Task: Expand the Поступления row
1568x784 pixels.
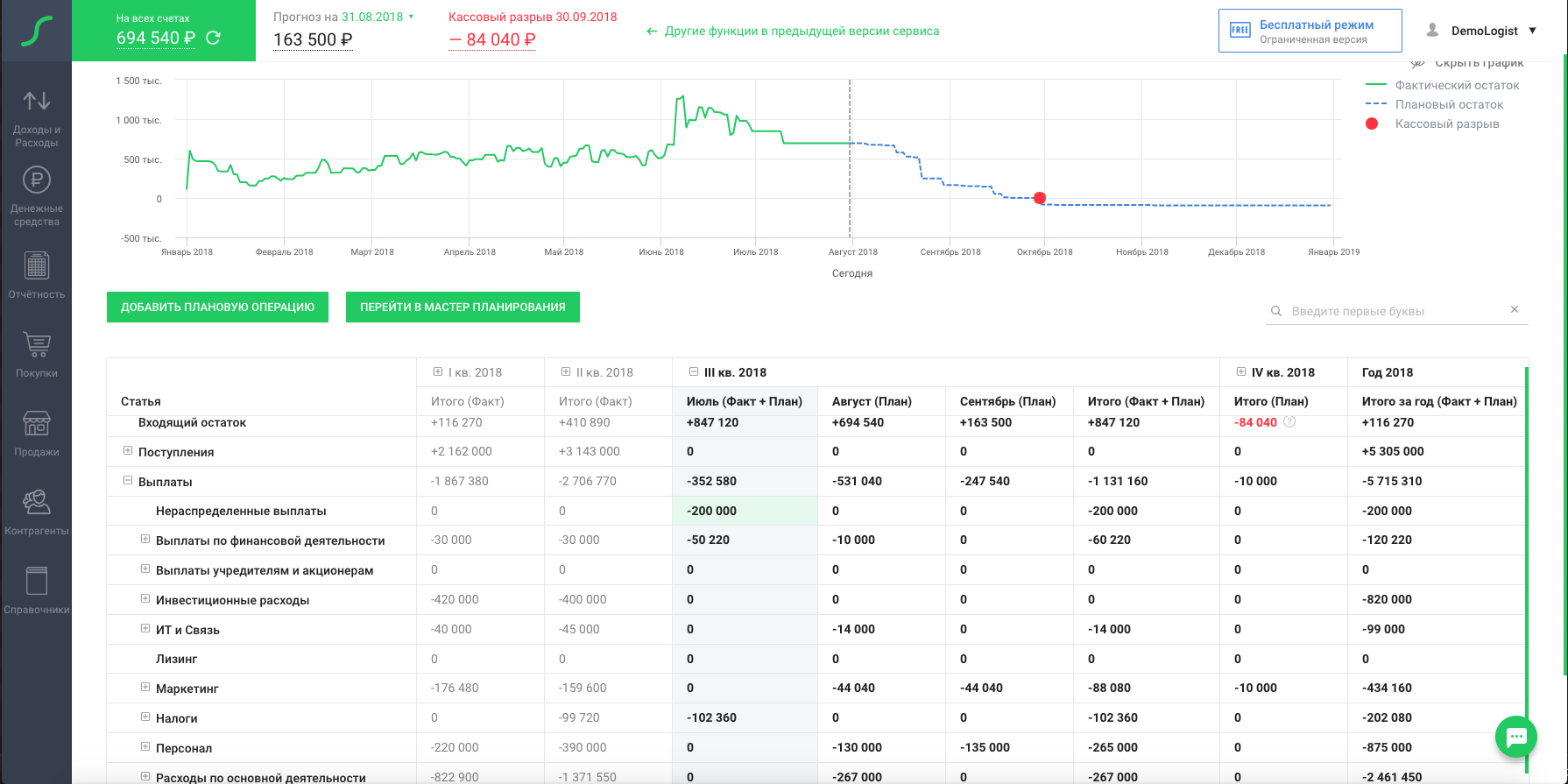Action: (128, 451)
